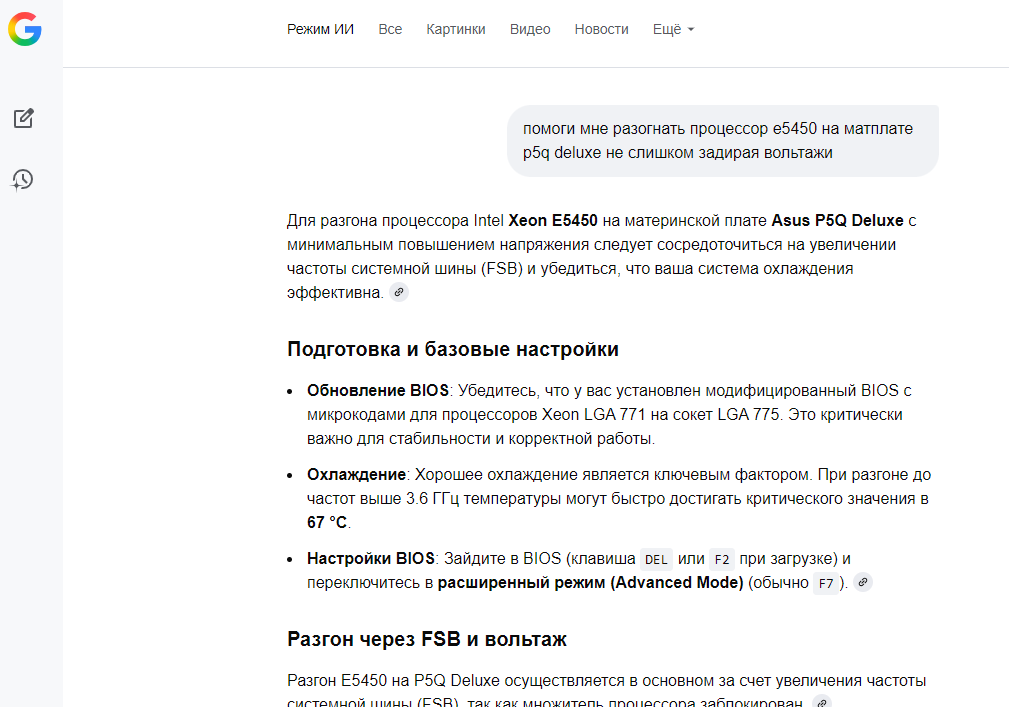Open source link icon after 'эффективна'

(x=399, y=292)
